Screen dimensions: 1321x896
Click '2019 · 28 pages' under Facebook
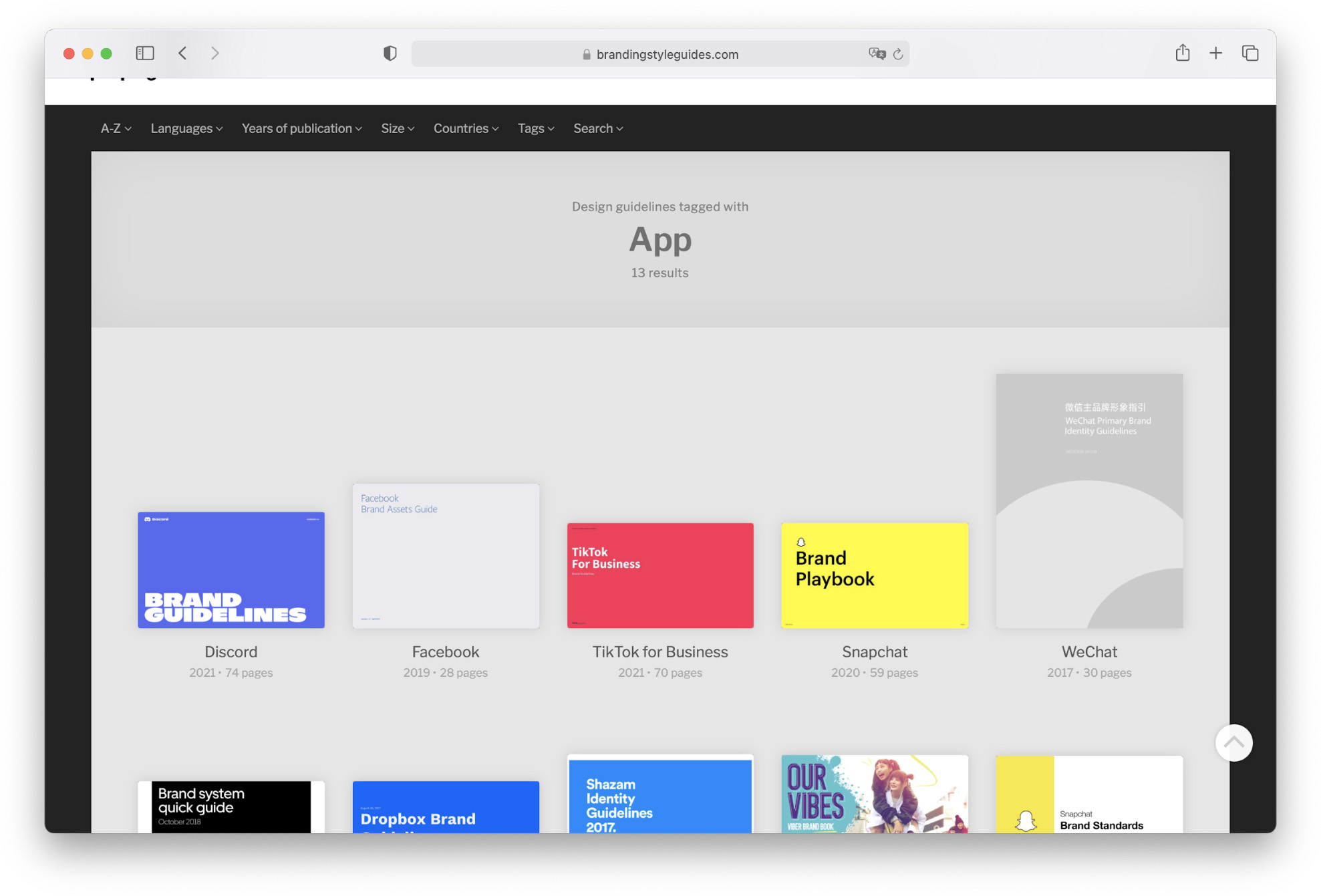446,672
